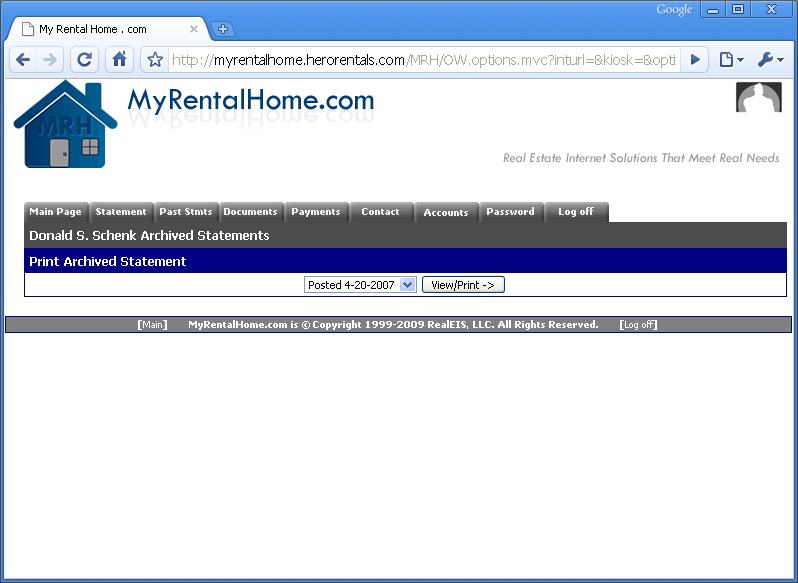Bookmark this page with star icon
798x583 pixels.
tap(155, 60)
